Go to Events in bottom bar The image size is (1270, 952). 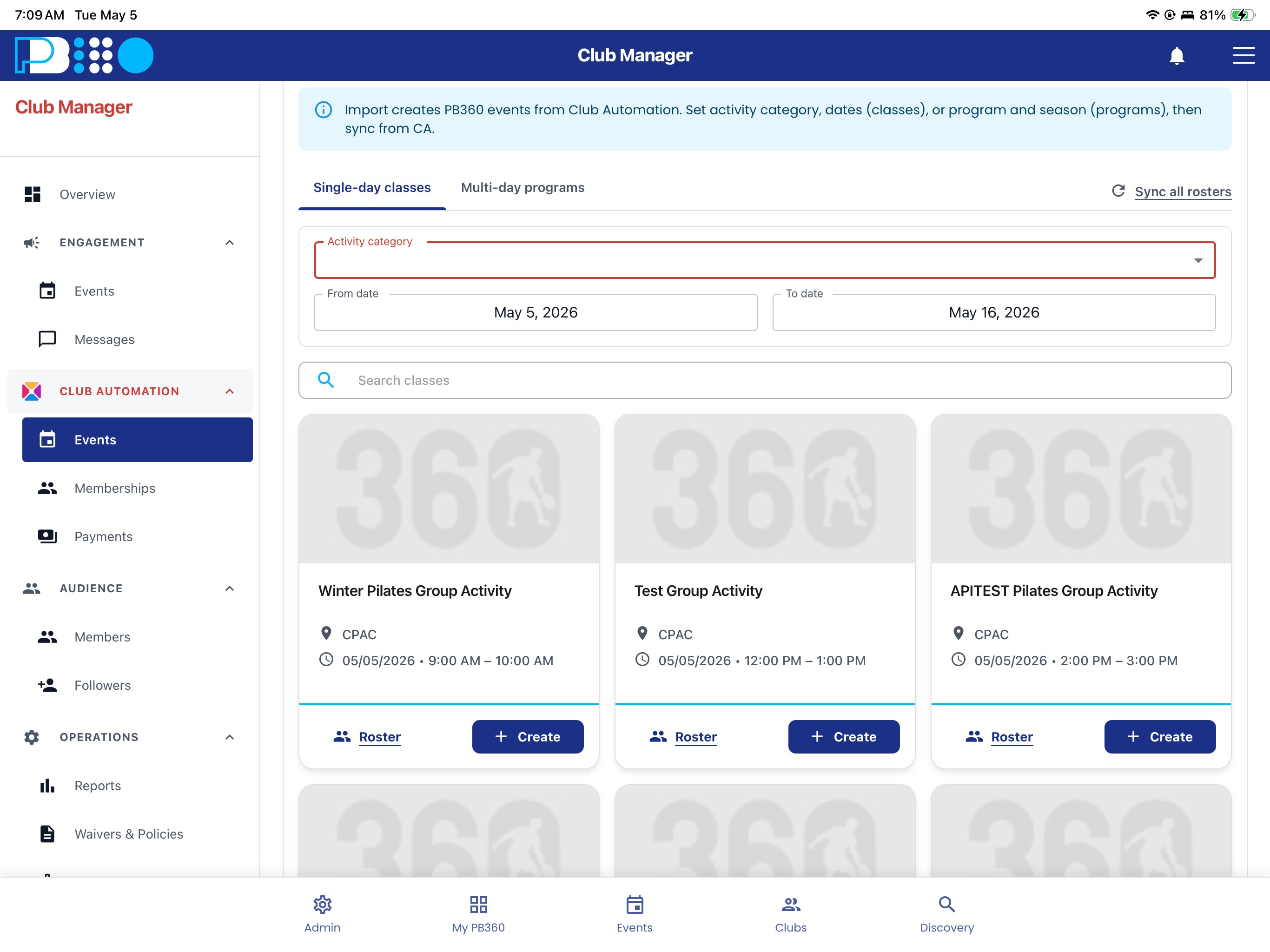(x=635, y=914)
